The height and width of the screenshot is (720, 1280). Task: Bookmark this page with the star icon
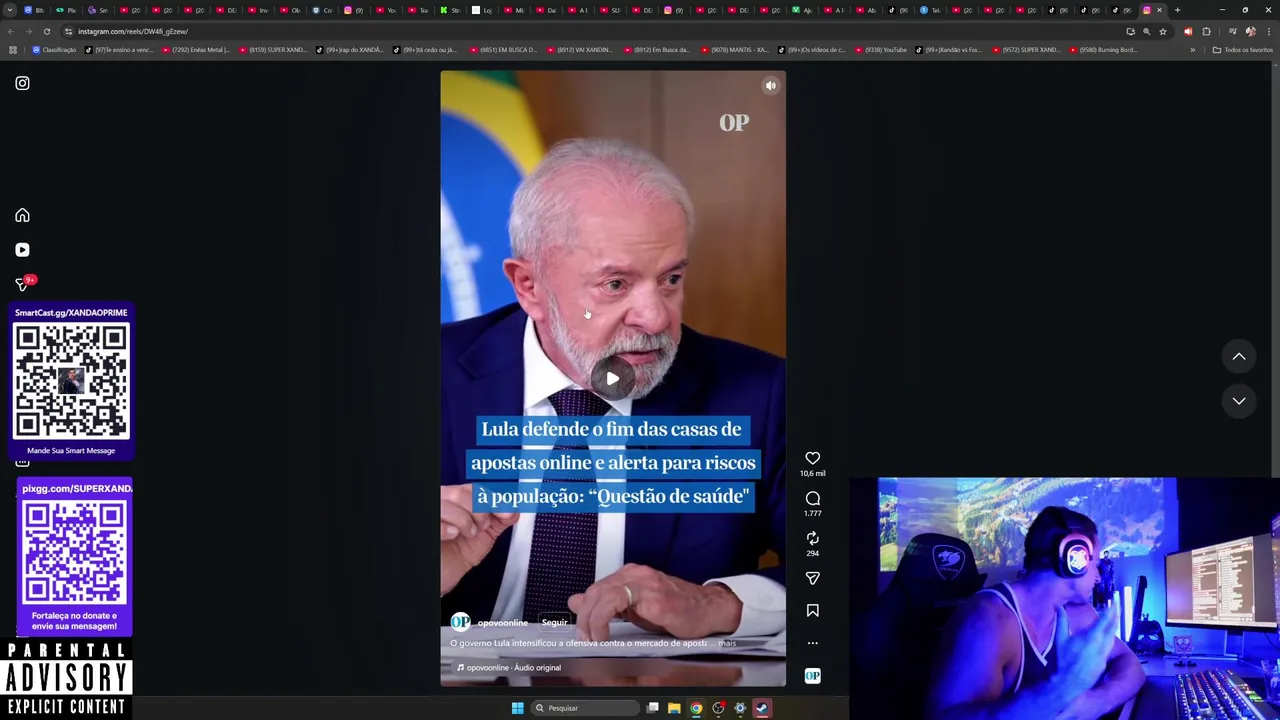(1163, 31)
